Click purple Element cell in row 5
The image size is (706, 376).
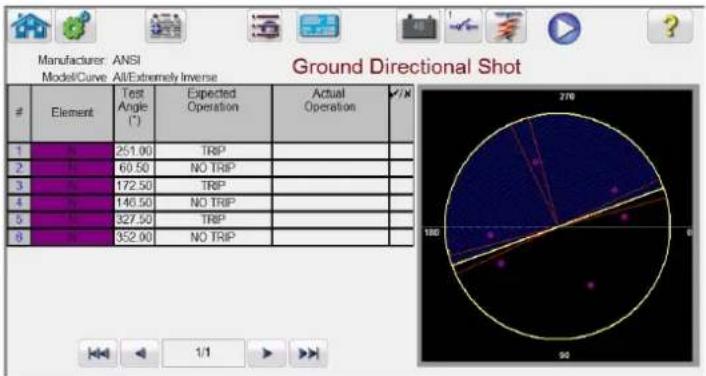(72, 220)
